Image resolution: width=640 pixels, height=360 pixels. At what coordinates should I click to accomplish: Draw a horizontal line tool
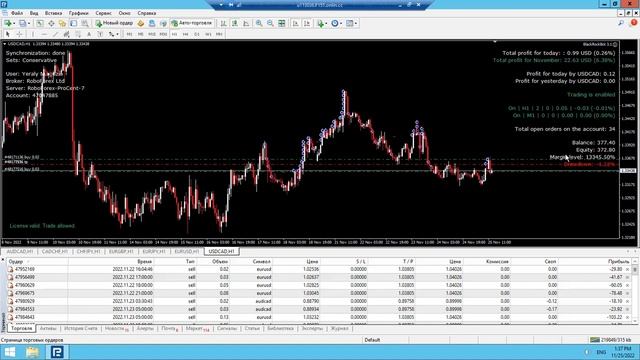click(44, 34)
